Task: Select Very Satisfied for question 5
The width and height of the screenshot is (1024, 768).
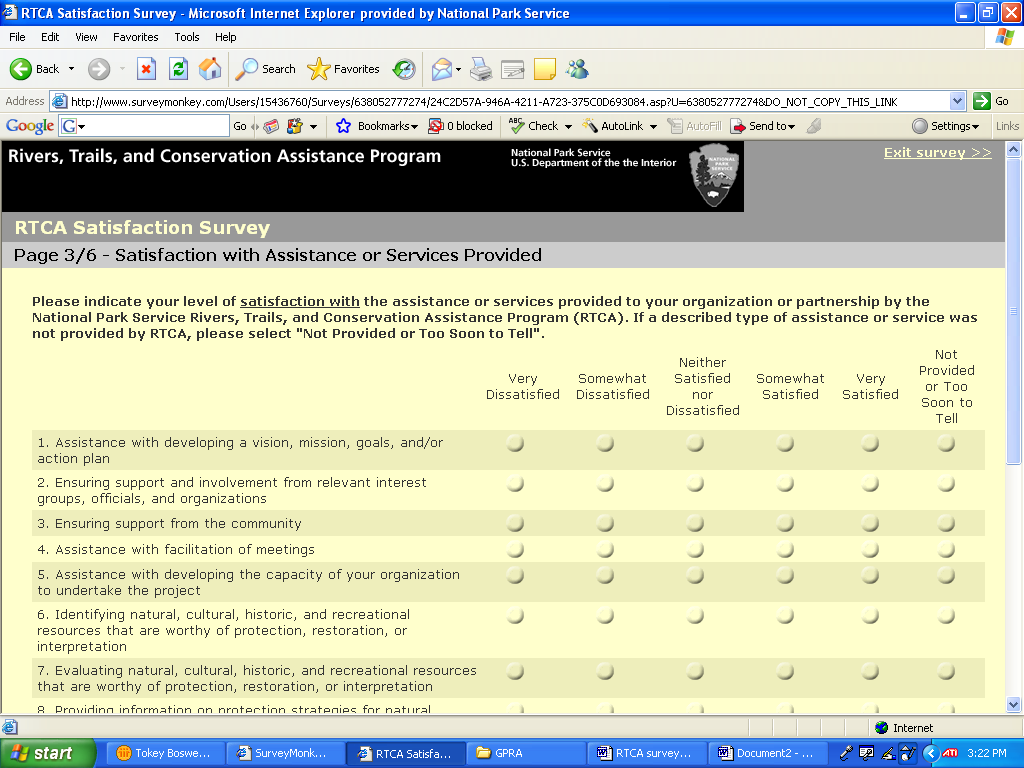Action: (870, 575)
